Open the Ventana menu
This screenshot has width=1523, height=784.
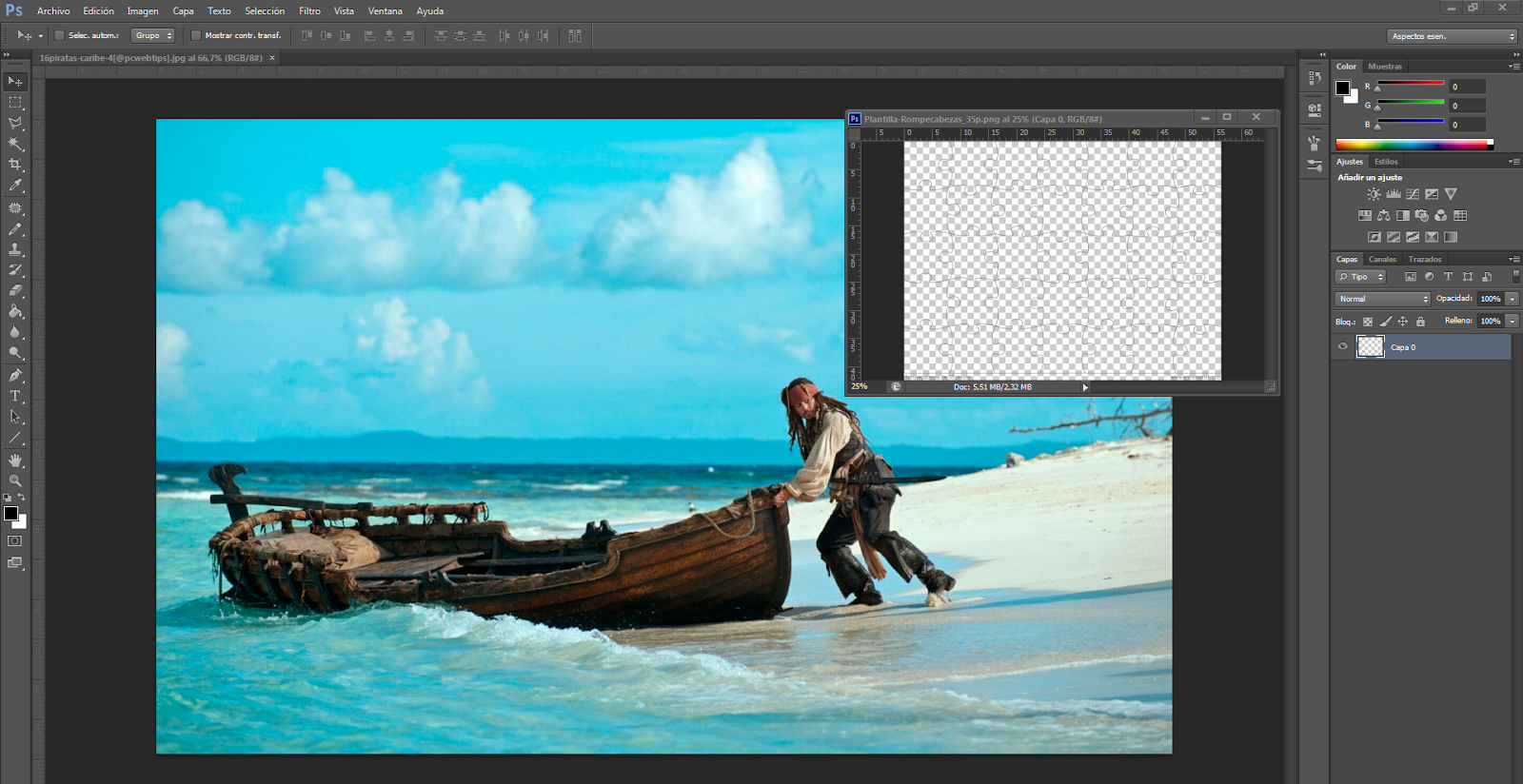click(x=385, y=11)
